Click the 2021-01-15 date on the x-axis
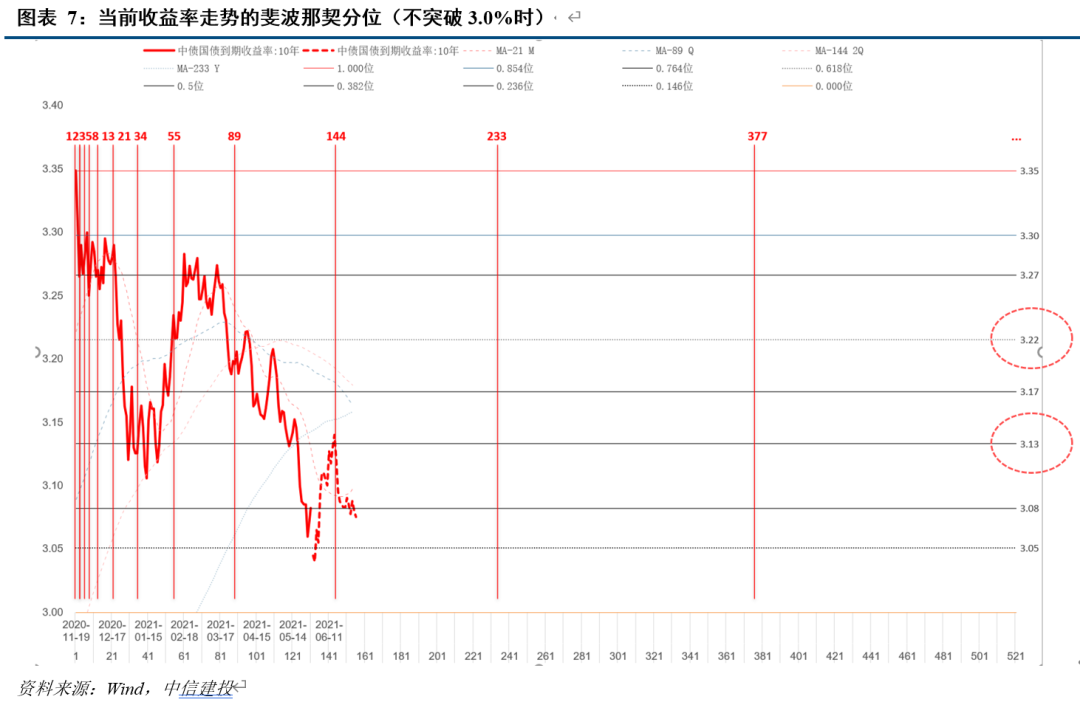This screenshot has width=1080, height=705. pyautogui.click(x=148, y=631)
